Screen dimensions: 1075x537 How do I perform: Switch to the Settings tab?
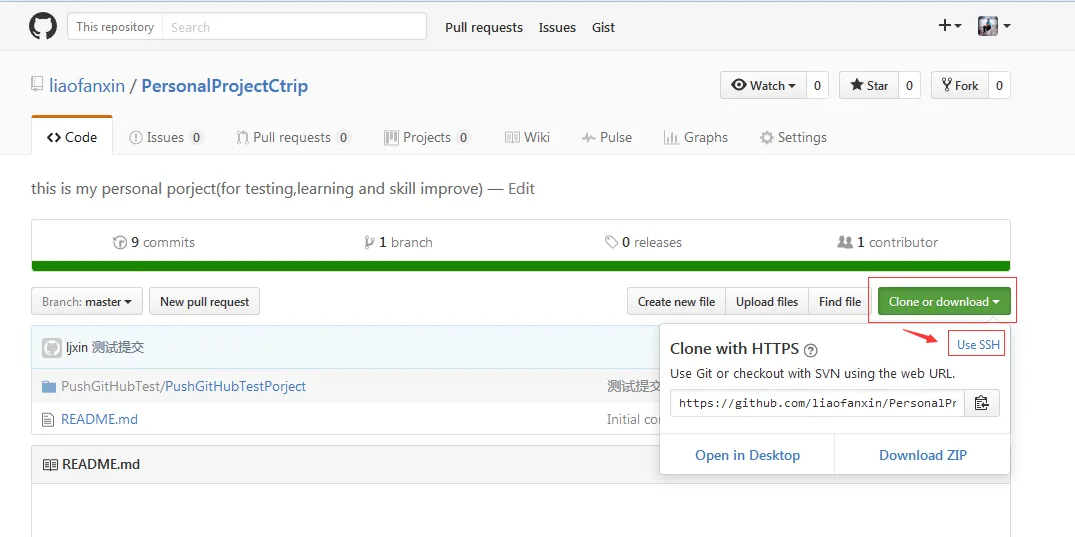[793, 137]
